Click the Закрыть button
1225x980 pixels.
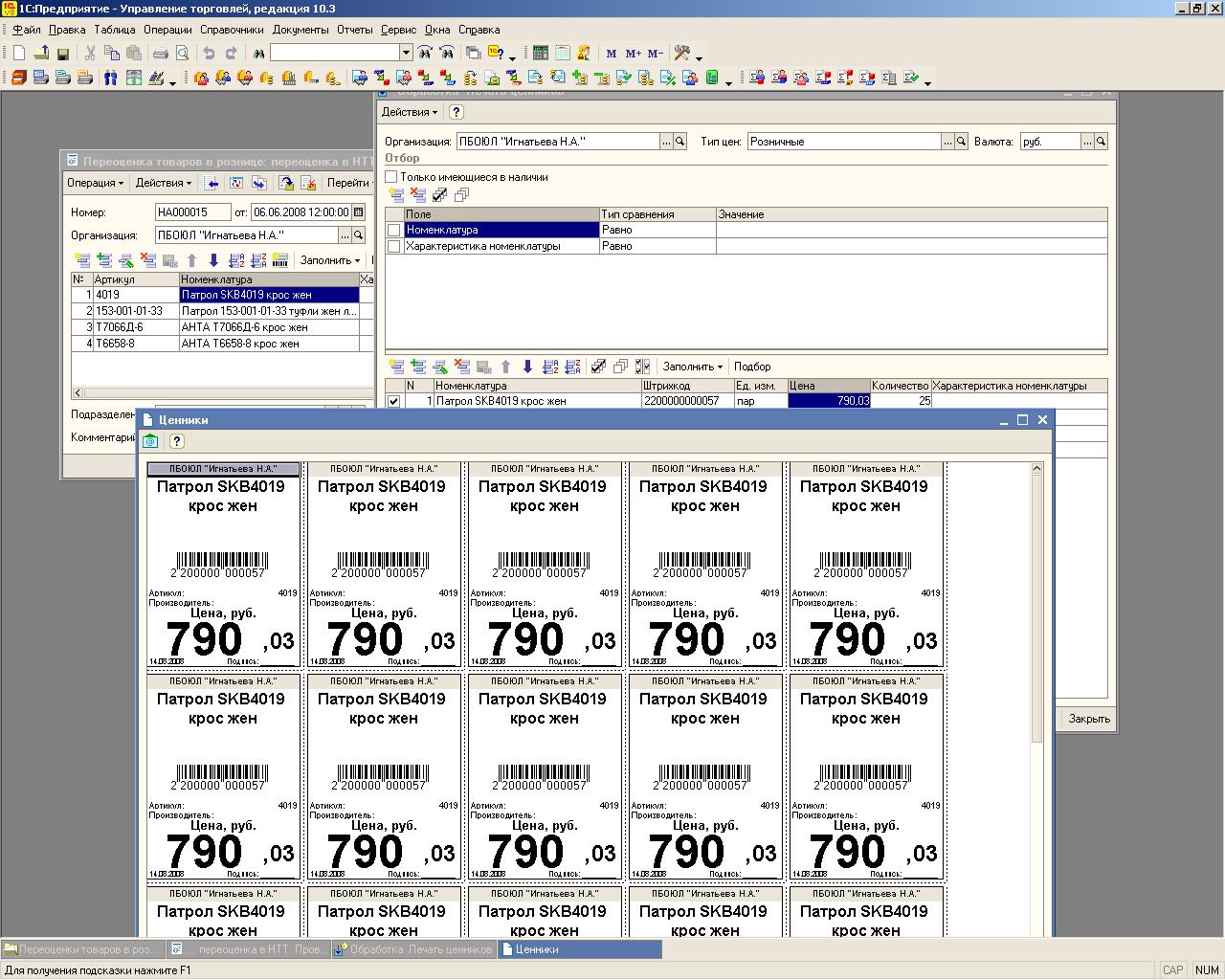point(1089,719)
